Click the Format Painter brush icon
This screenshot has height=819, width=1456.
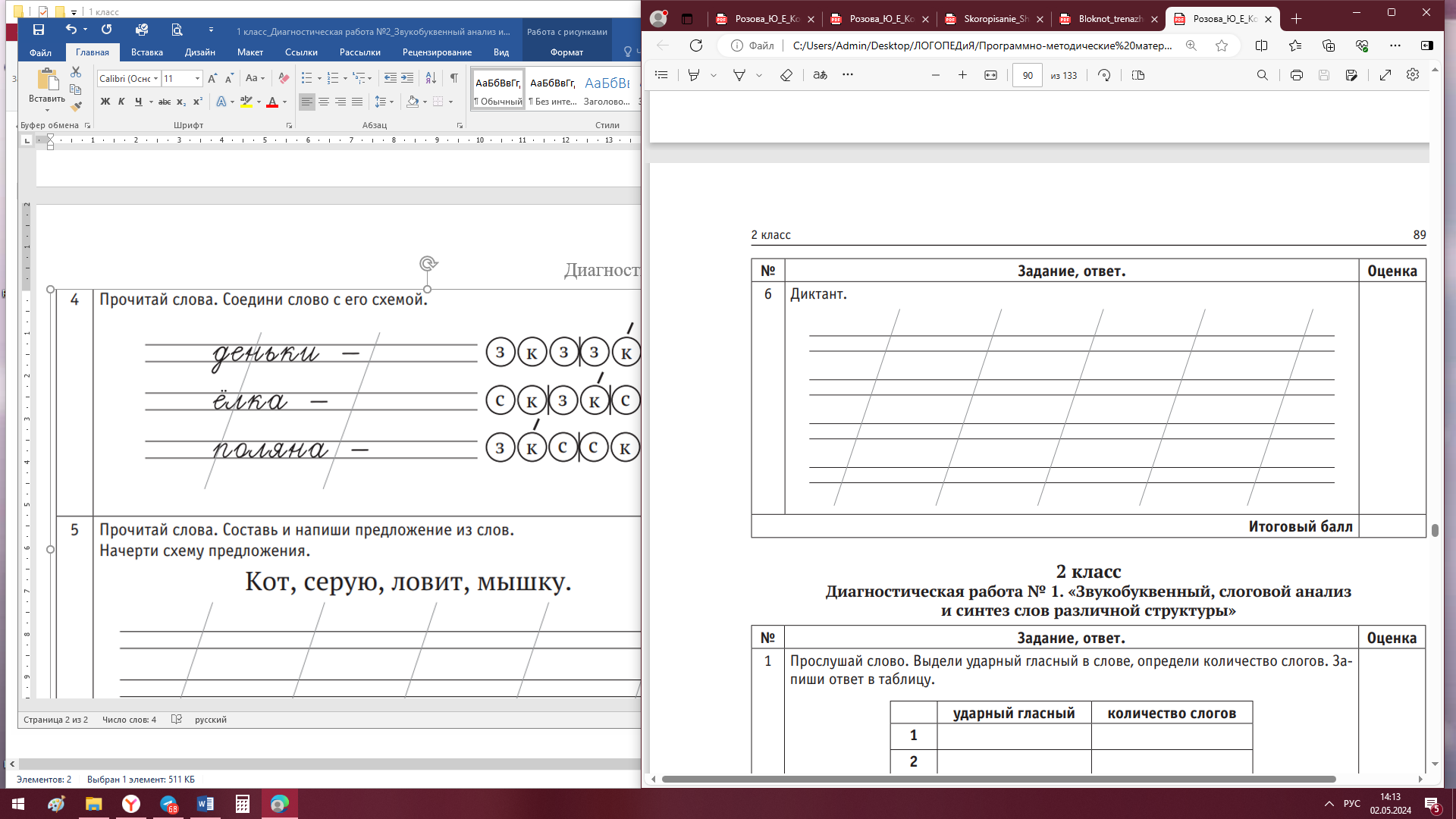pyautogui.click(x=76, y=107)
